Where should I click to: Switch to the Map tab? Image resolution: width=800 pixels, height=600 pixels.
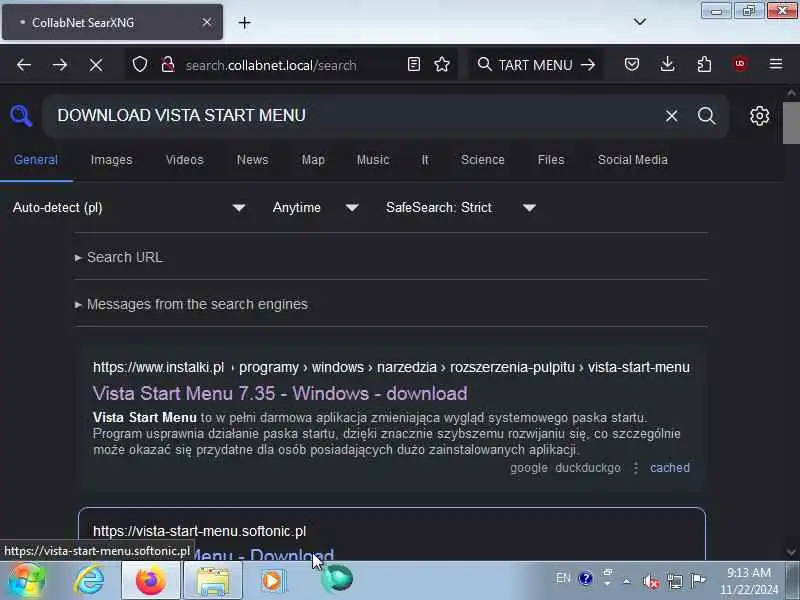pos(313,160)
